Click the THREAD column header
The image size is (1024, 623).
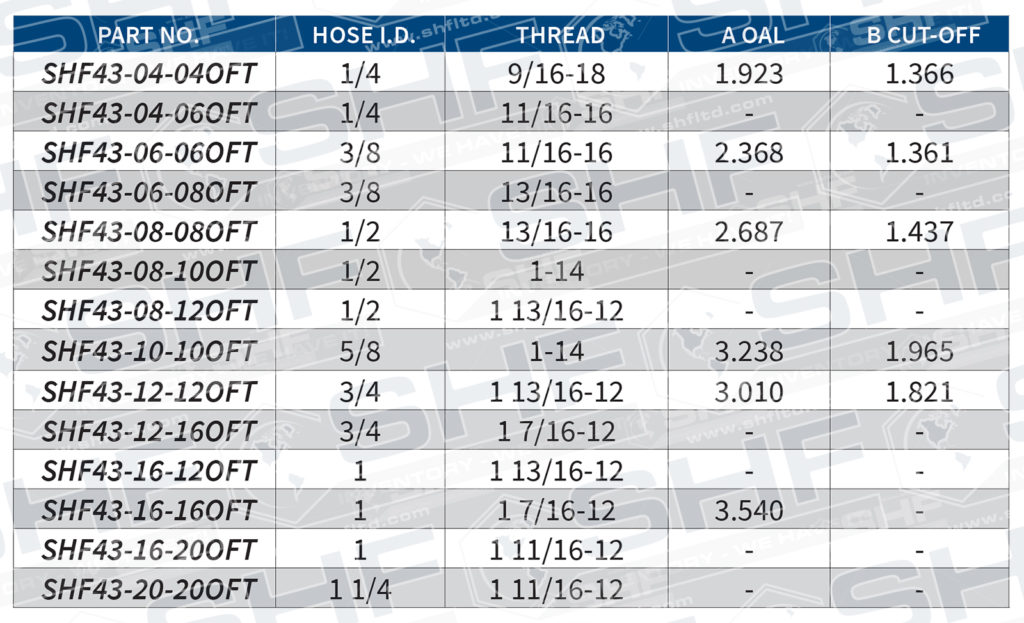tap(560, 36)
